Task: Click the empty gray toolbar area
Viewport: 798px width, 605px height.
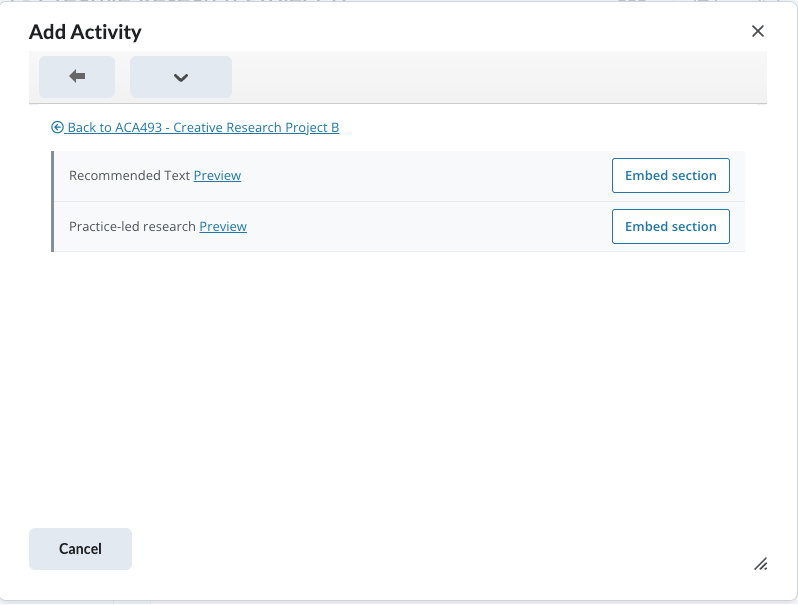Action: (500, 77)
